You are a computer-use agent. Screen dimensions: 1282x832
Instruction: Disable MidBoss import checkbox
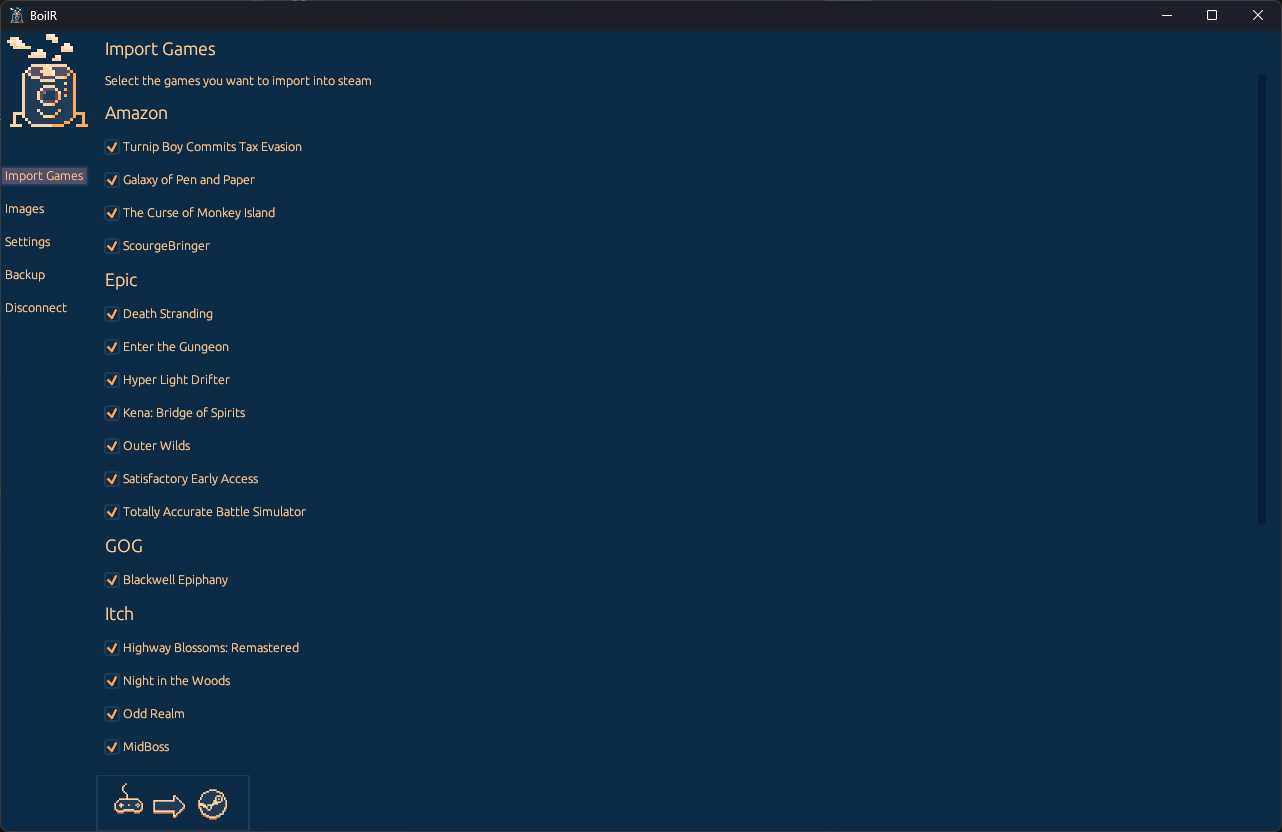[x=111, y=746]
